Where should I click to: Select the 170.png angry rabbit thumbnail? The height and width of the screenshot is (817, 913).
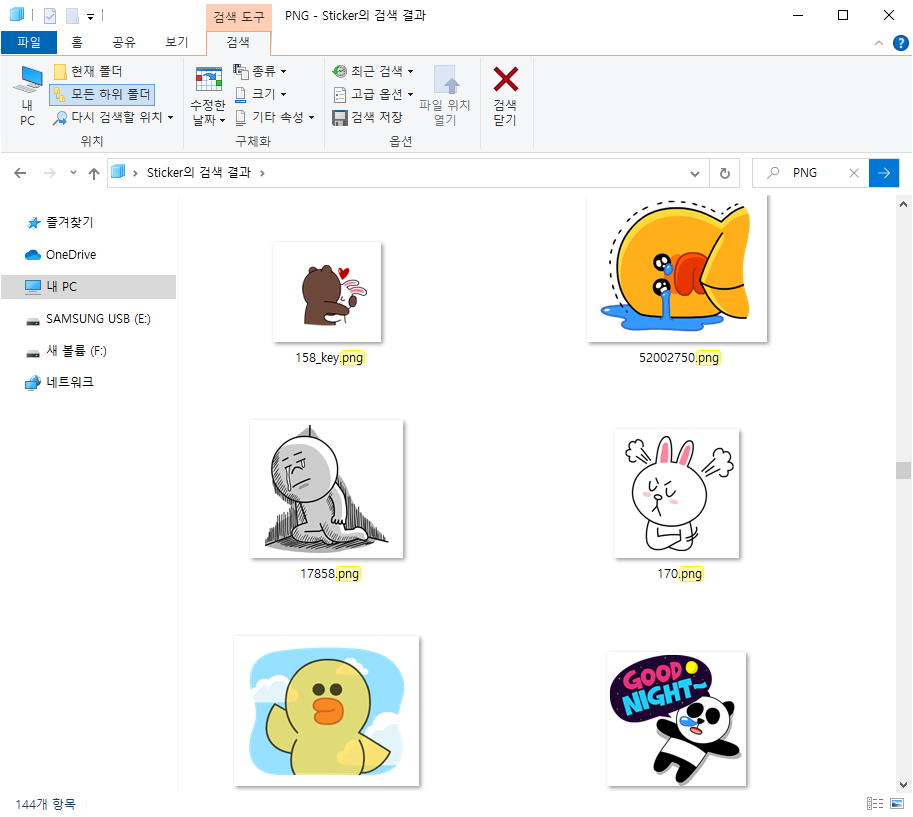click(x=677, y=493)
